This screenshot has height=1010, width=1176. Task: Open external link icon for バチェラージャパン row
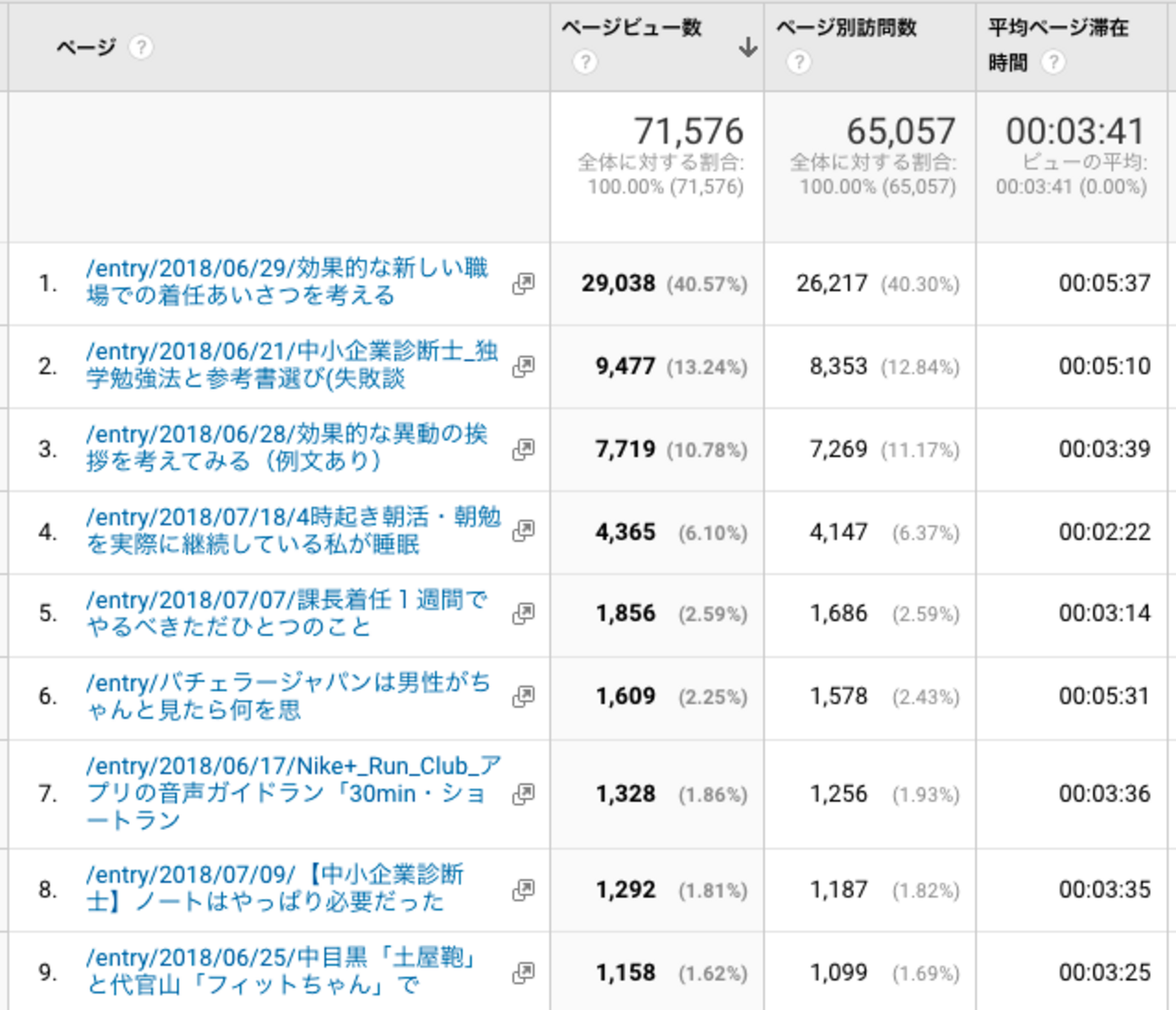click(523, 696)
